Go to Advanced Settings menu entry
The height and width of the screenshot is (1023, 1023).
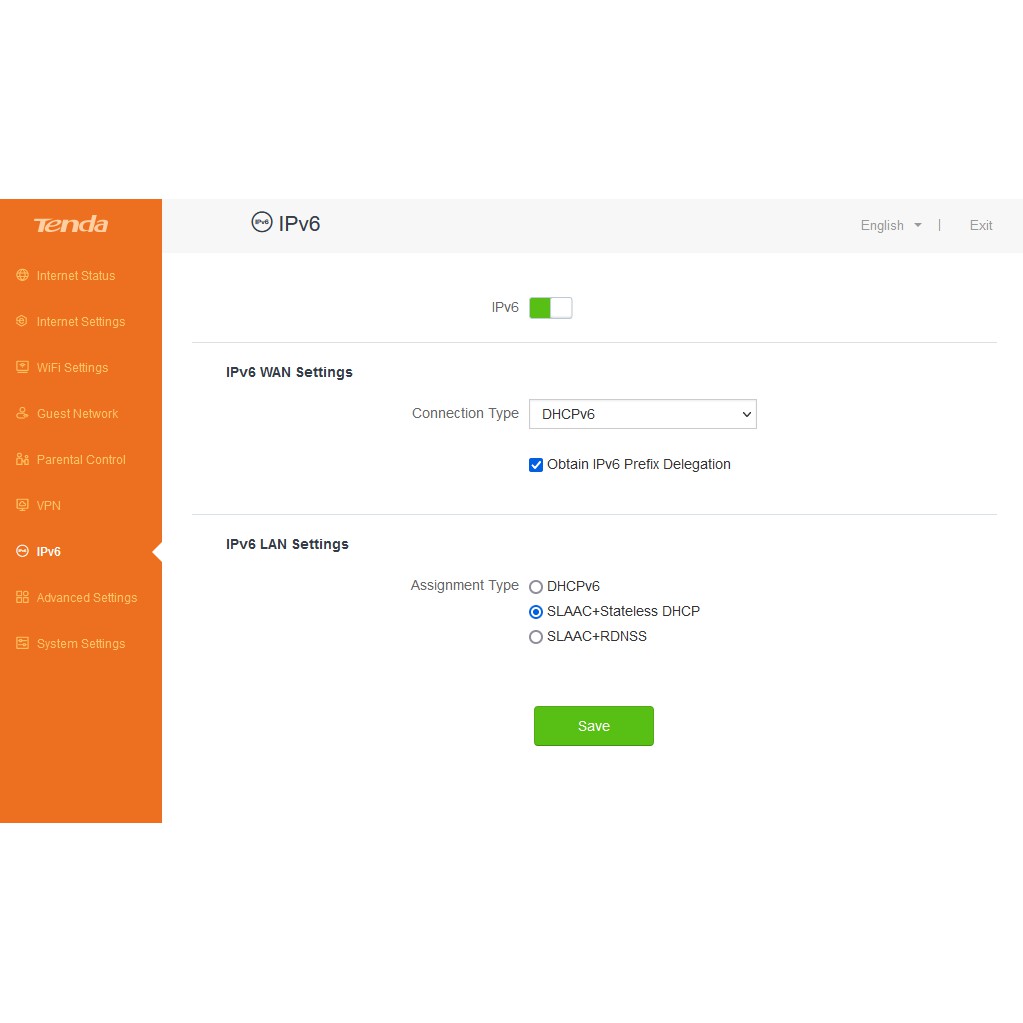point(87,598)
